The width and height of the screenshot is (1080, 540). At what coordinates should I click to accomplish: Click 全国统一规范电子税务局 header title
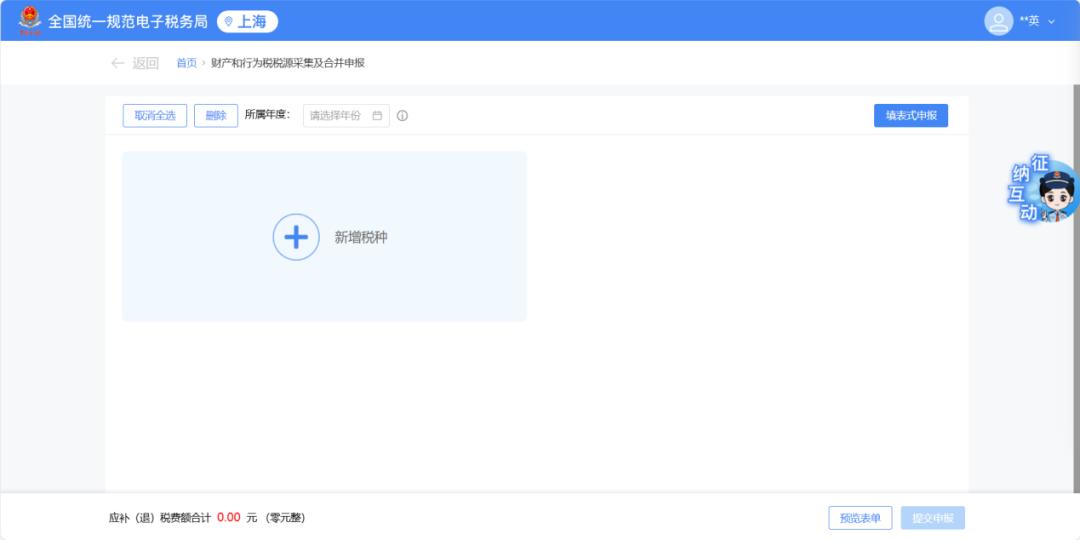[x=127, y=21]
